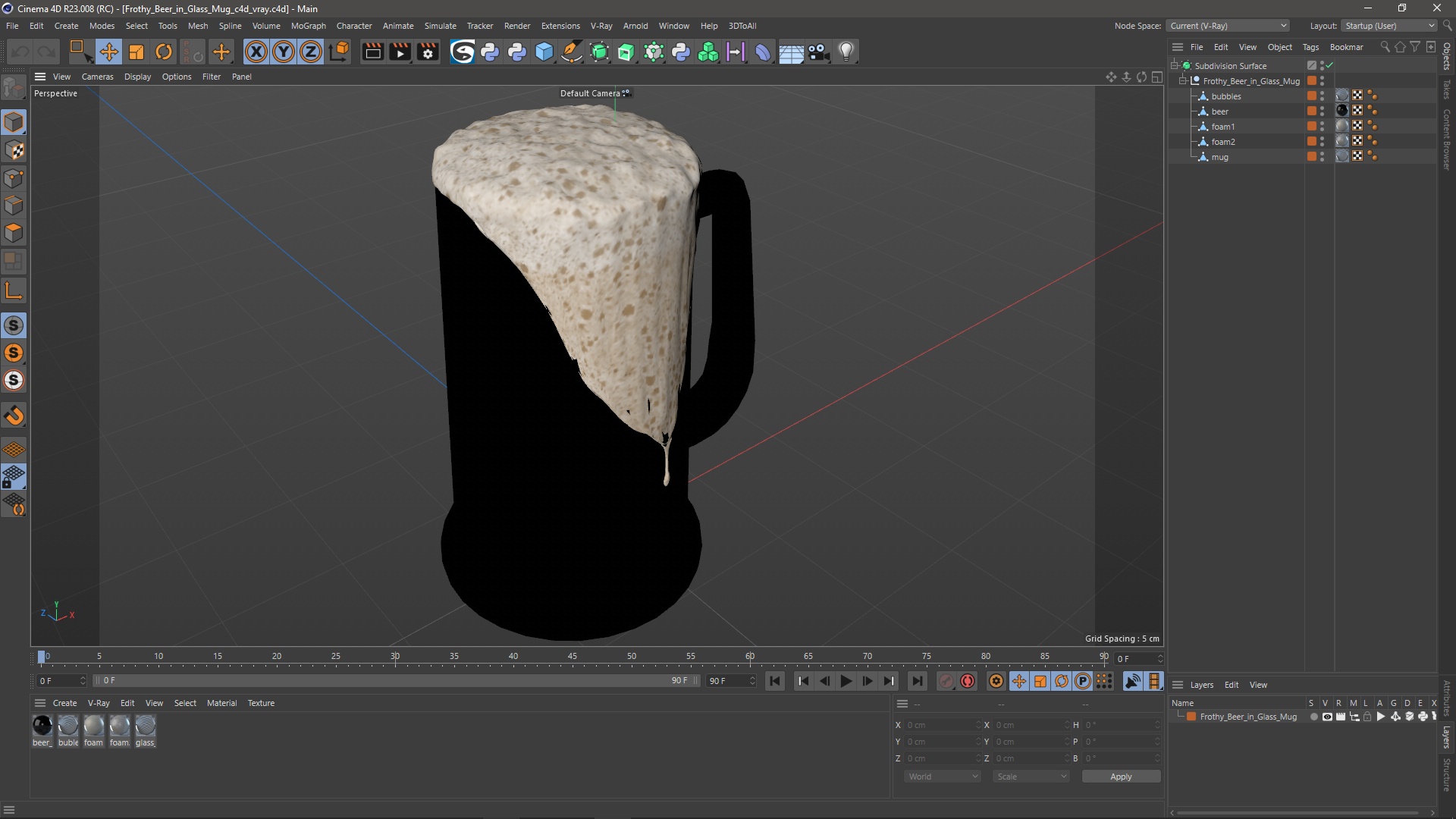
Task: Add a Cube primitive object
Action: coord(544,52)
